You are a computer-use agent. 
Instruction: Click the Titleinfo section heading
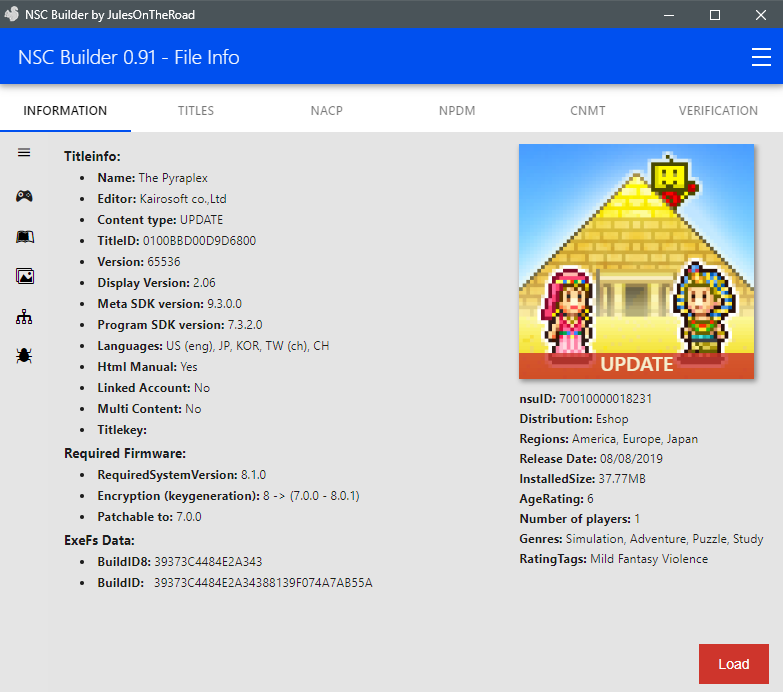point(92,156)
